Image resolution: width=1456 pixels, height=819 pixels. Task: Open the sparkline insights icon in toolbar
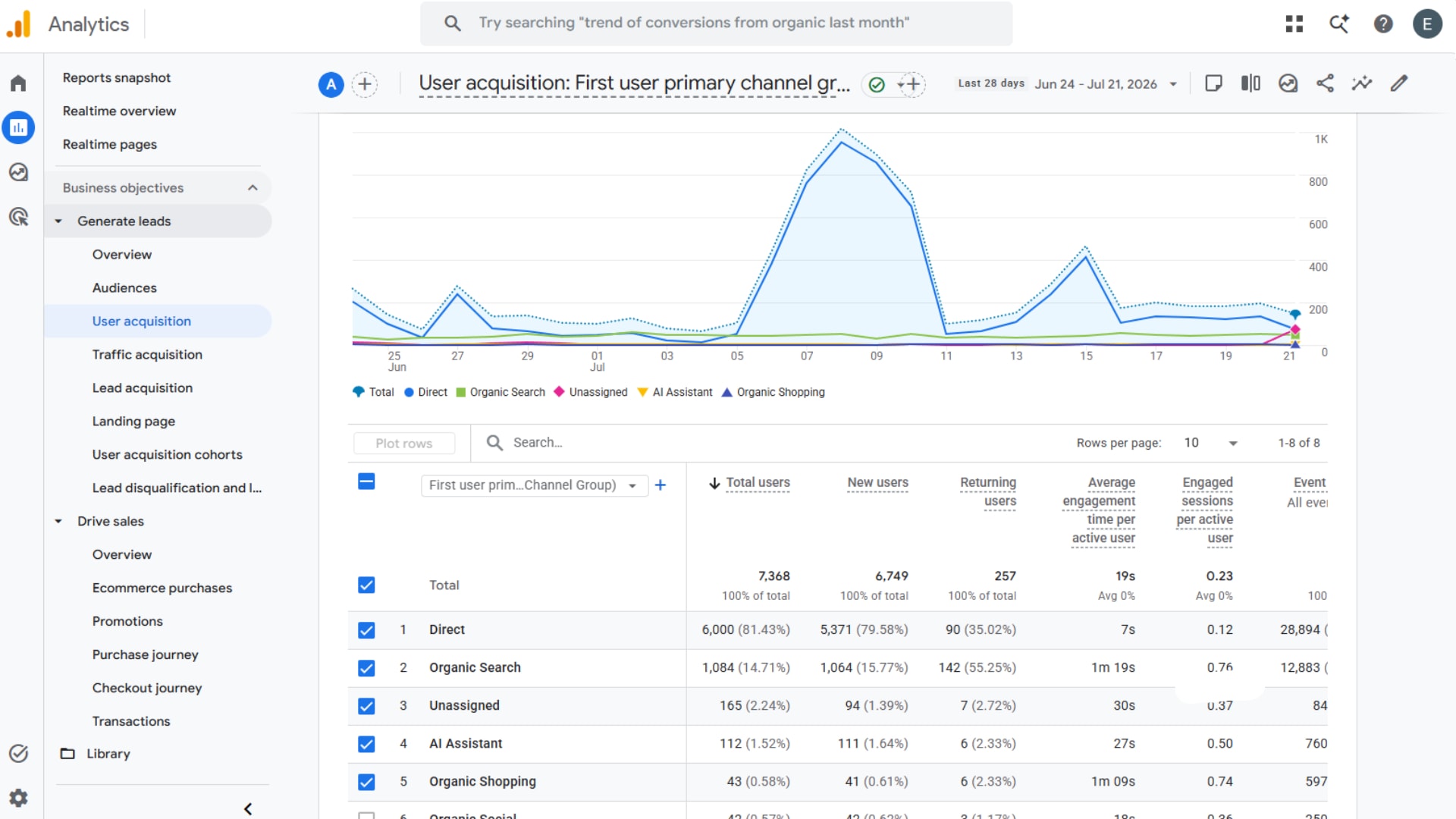[1362, 83]
